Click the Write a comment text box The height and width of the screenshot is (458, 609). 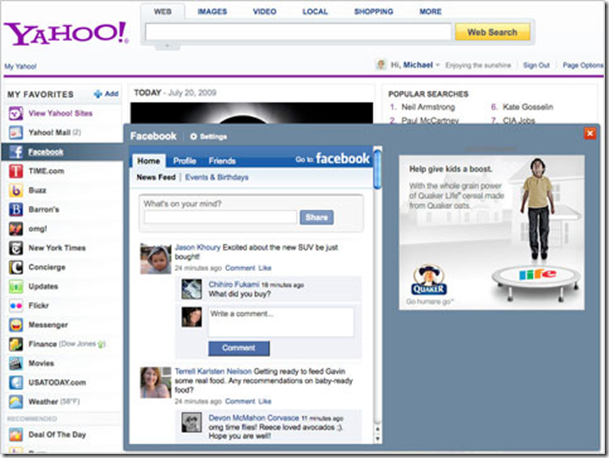pos(281,322)
